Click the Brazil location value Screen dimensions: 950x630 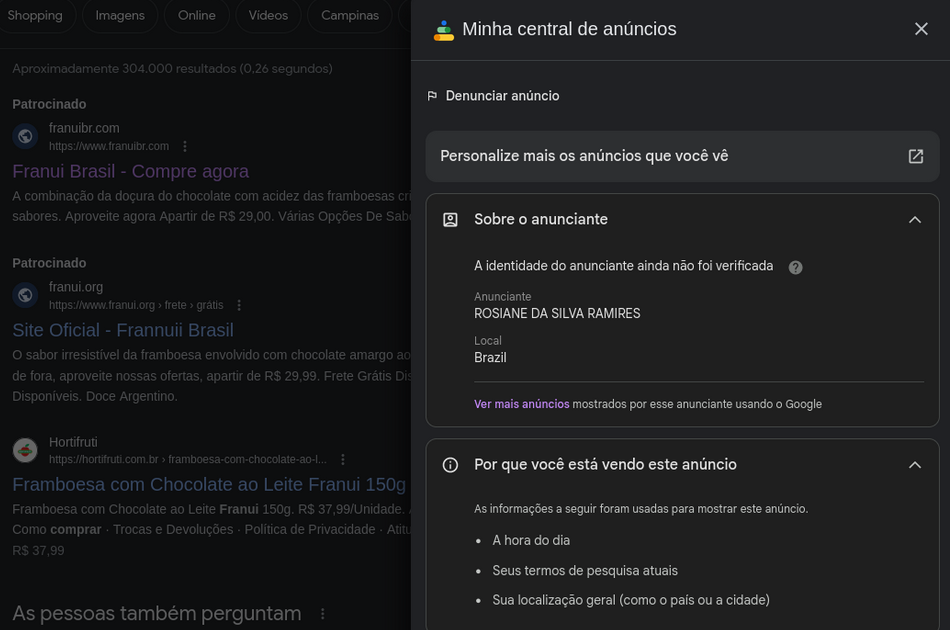point(490,358)
